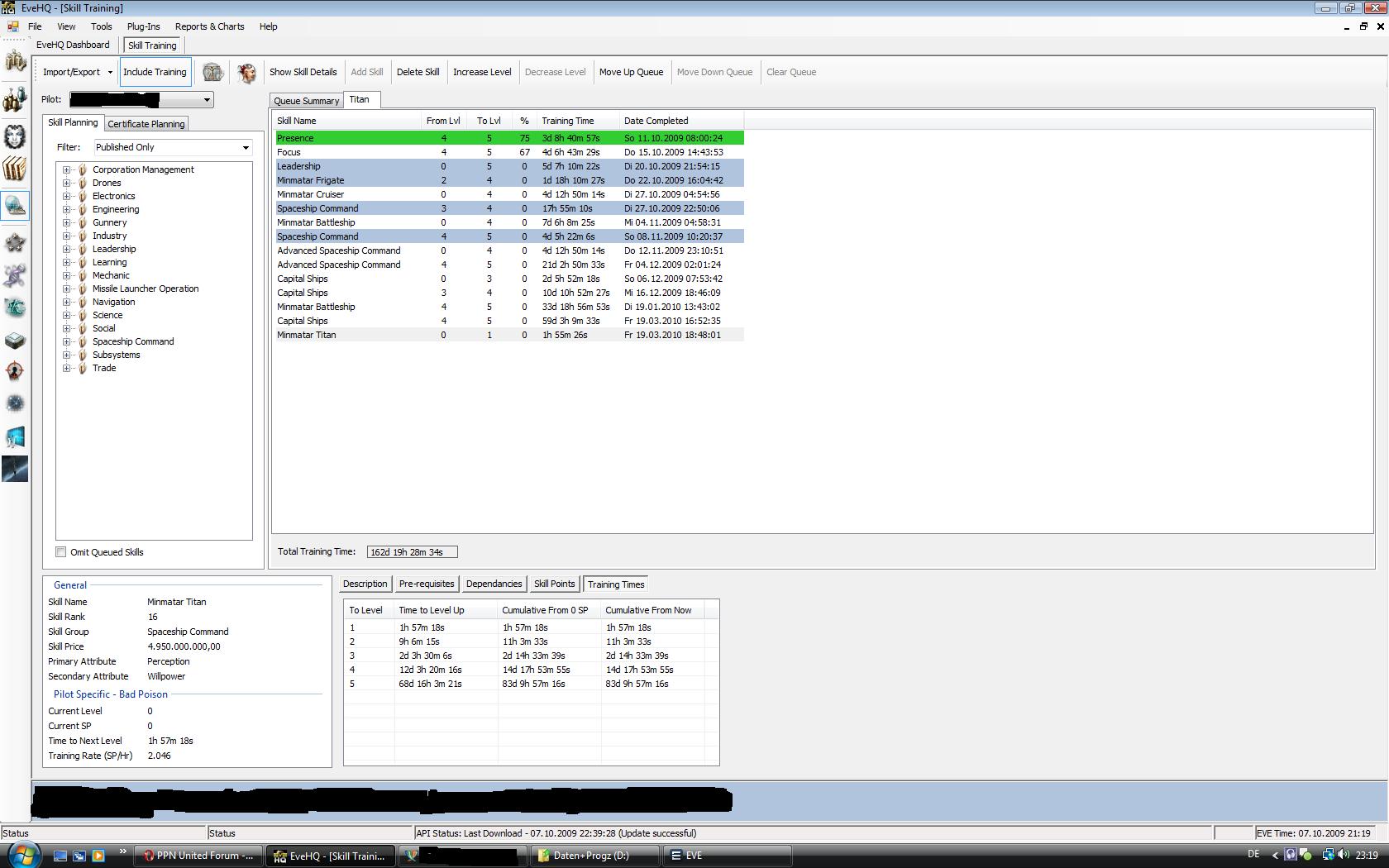The height and width of the screenshot is (868, 1389).
Task: Open the red target crosshair sidebar icon
Action: (x=15, y=371)
